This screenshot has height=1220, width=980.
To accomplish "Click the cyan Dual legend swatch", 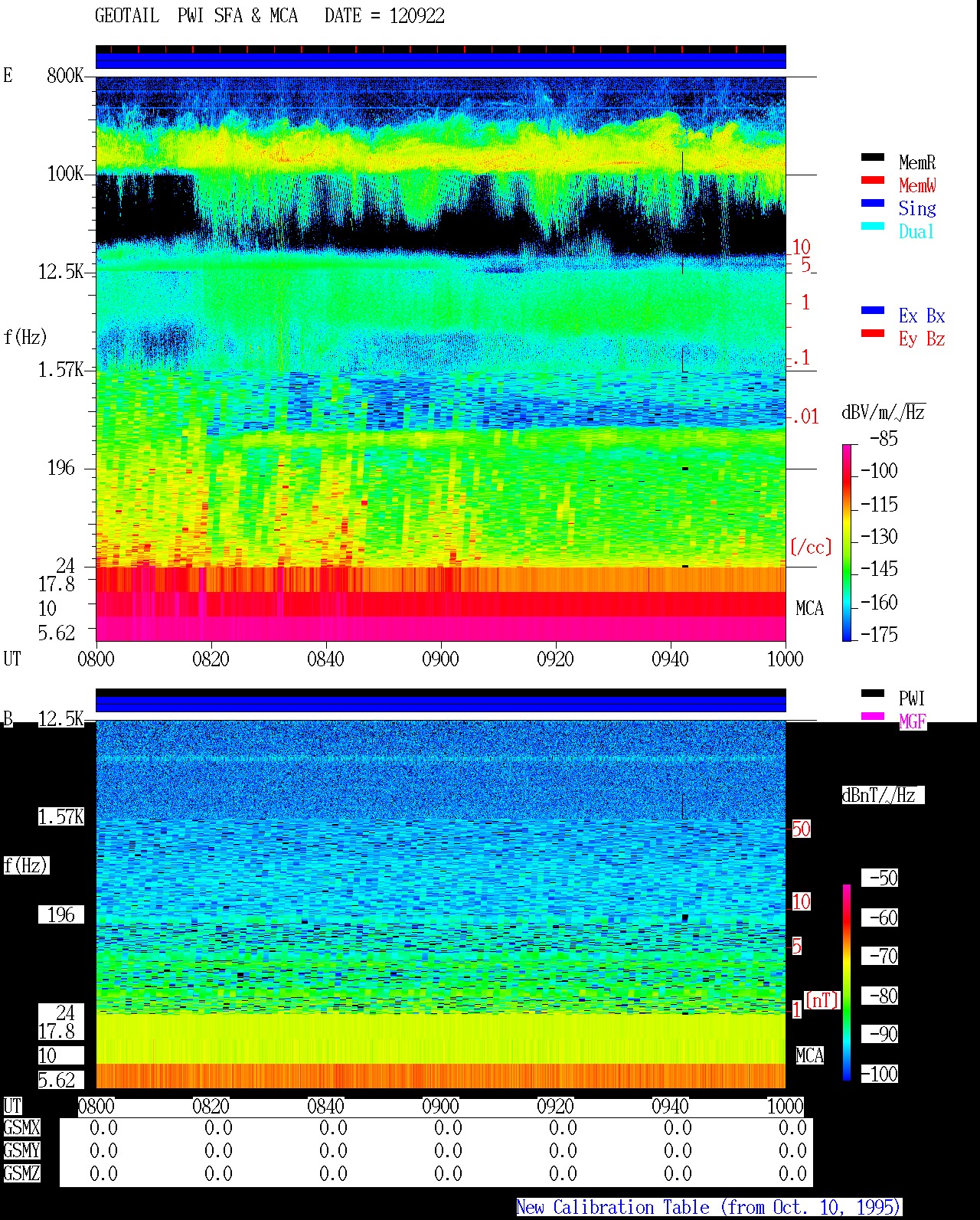I will (873, 226).
